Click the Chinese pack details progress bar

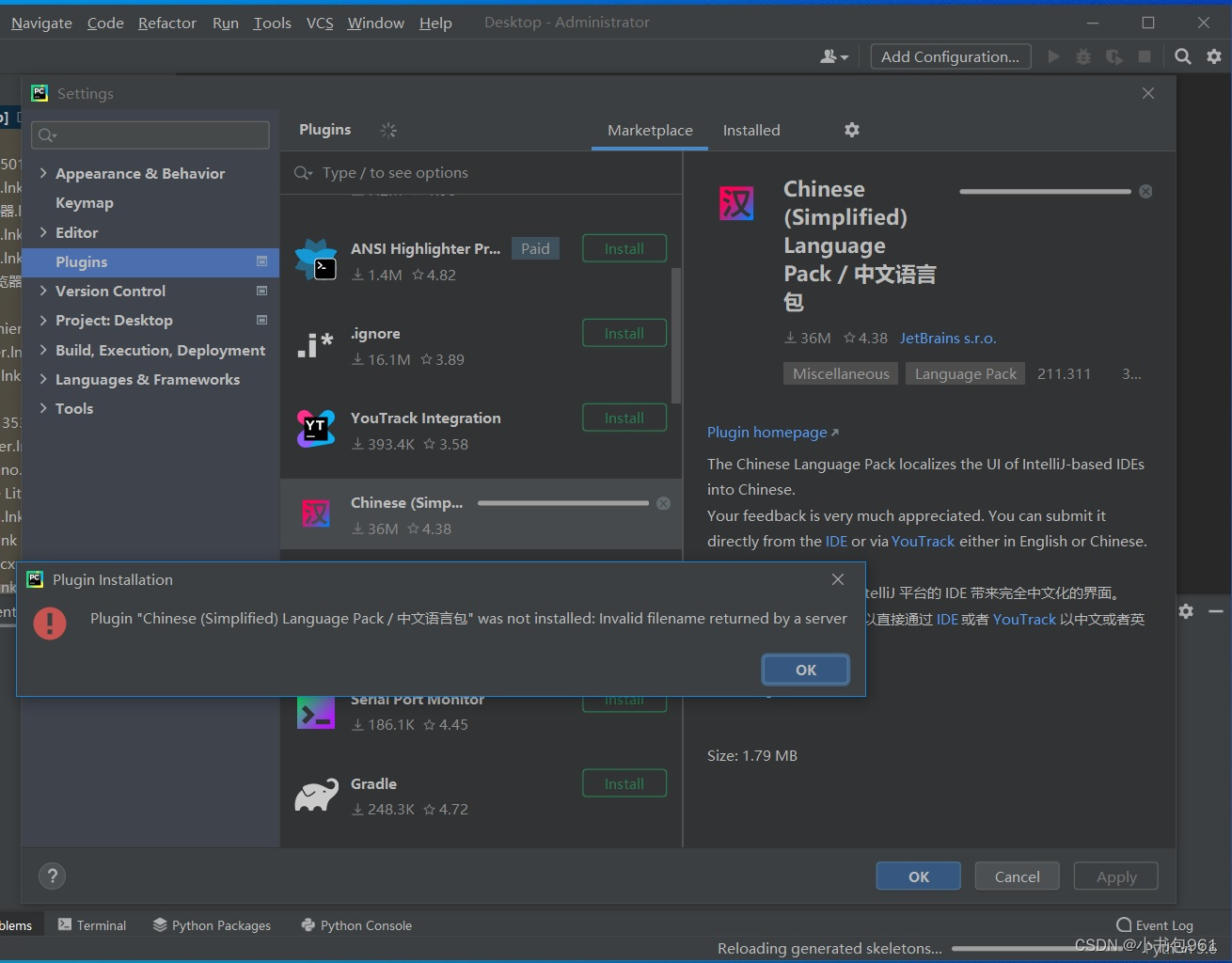1045,191
